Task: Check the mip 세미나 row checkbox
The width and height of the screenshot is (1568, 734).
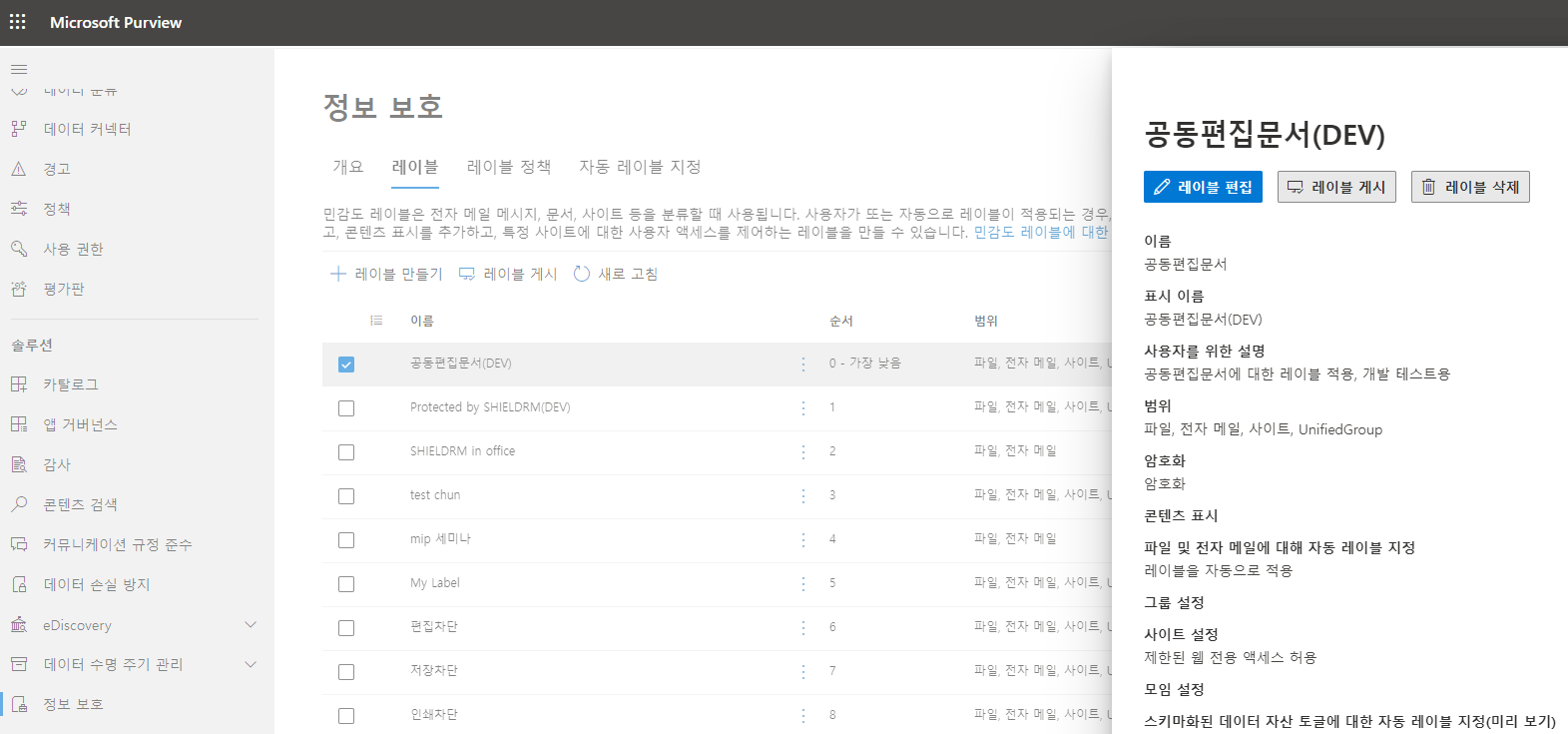Action: pos(346,540)
